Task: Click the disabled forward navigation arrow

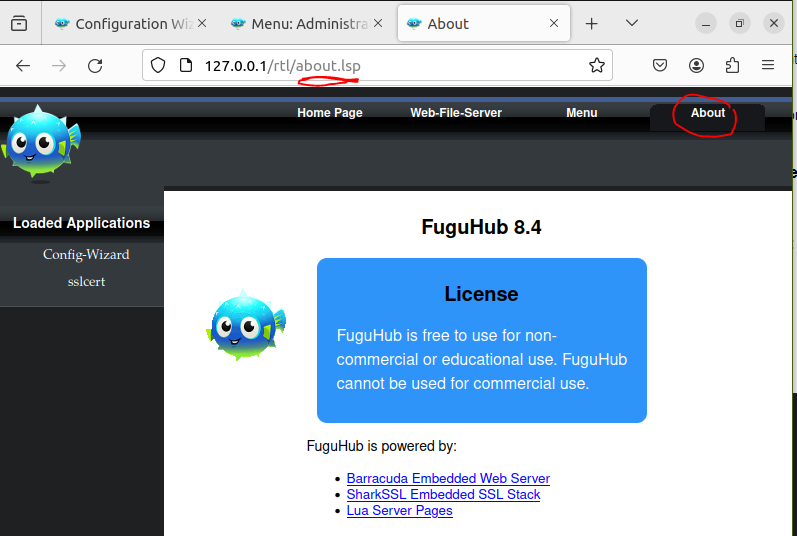Action: pos(59,66)
